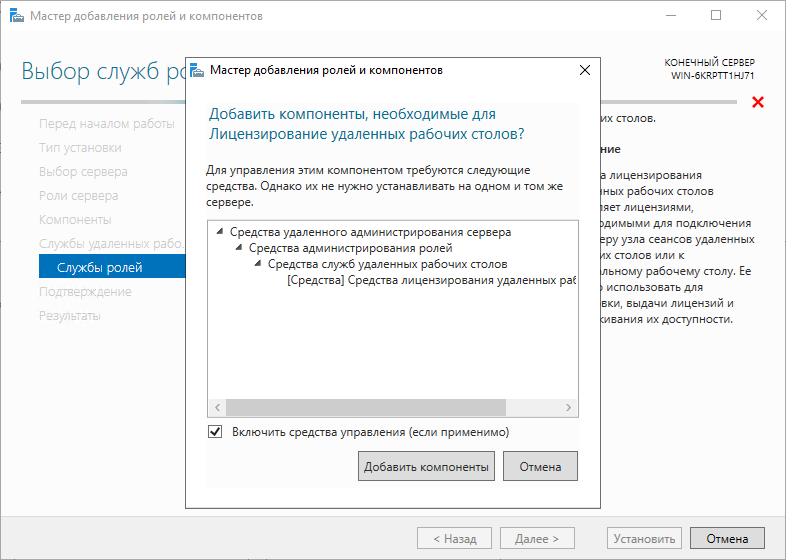Open 'Перед началом работы' wizard step
This screenshot has width=786, height=560.
coord(107,123)
